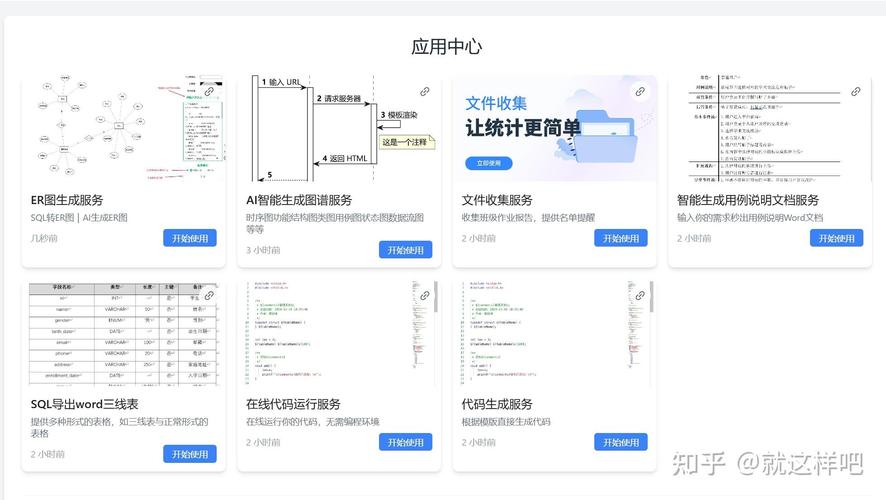This screenshot has width=886, height=500.
Task: Open code preview on 代码生成服务 card
Action: [555, 333]
